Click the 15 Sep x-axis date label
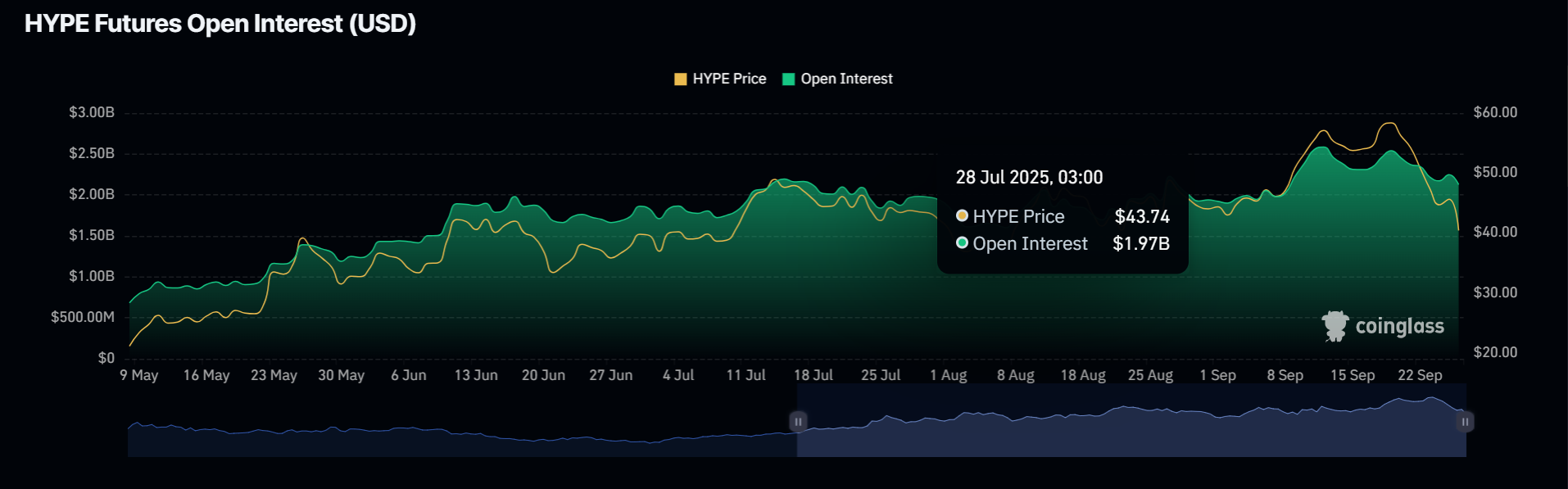This screenshot has width=1568, height=489. [x=1353, y=375]
